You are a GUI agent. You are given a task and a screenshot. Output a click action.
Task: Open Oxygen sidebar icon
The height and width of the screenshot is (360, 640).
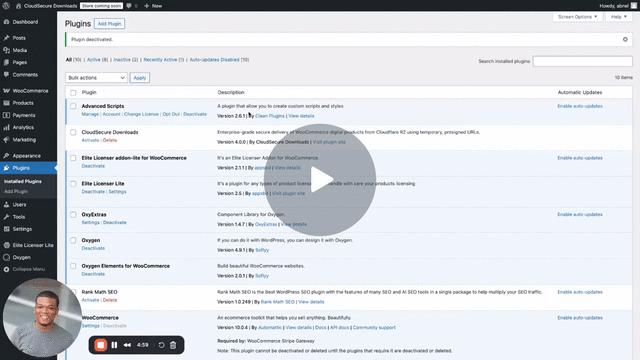(x=6, y=258)
